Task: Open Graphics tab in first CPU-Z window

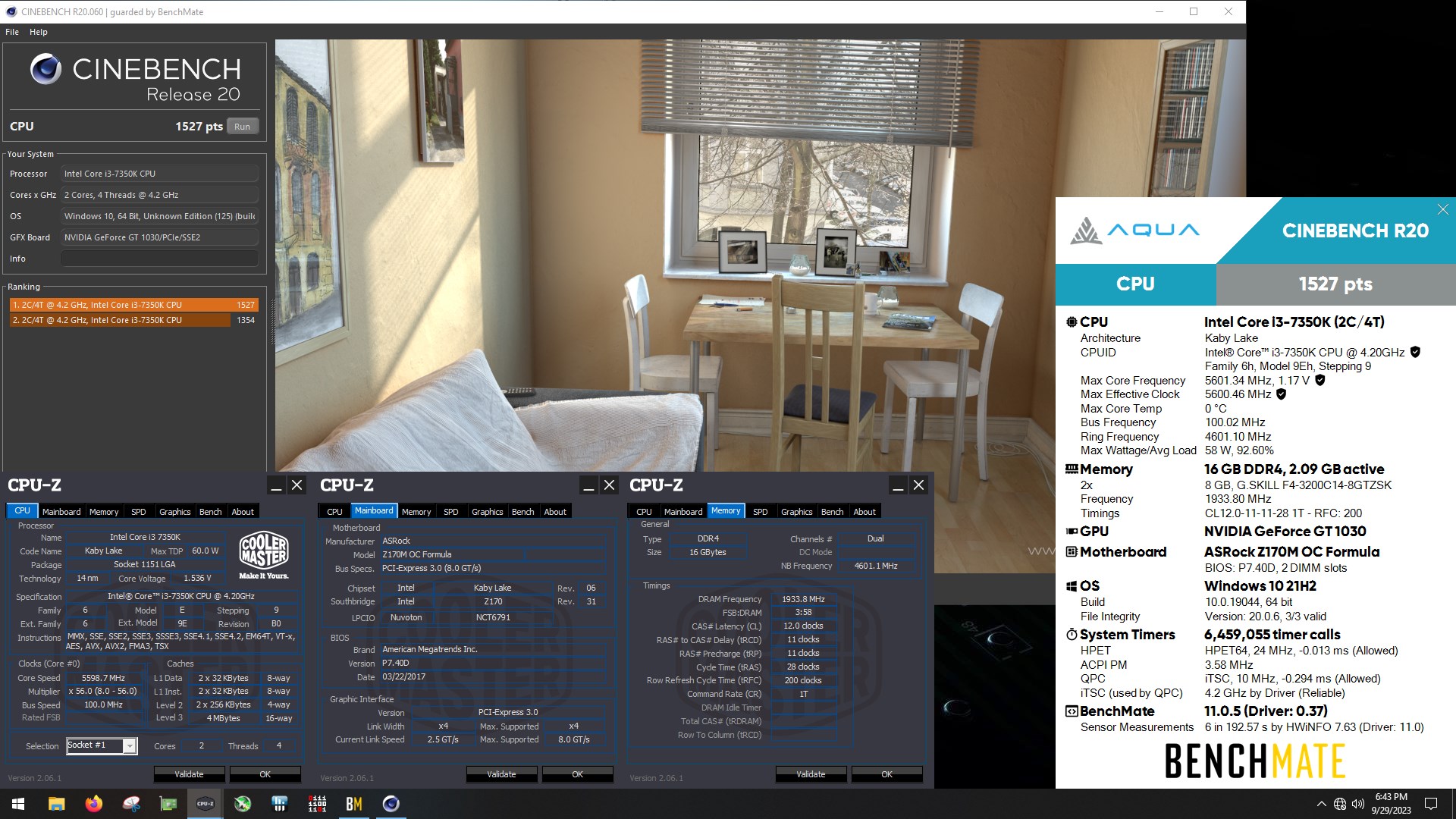Action: click(175, 512)
